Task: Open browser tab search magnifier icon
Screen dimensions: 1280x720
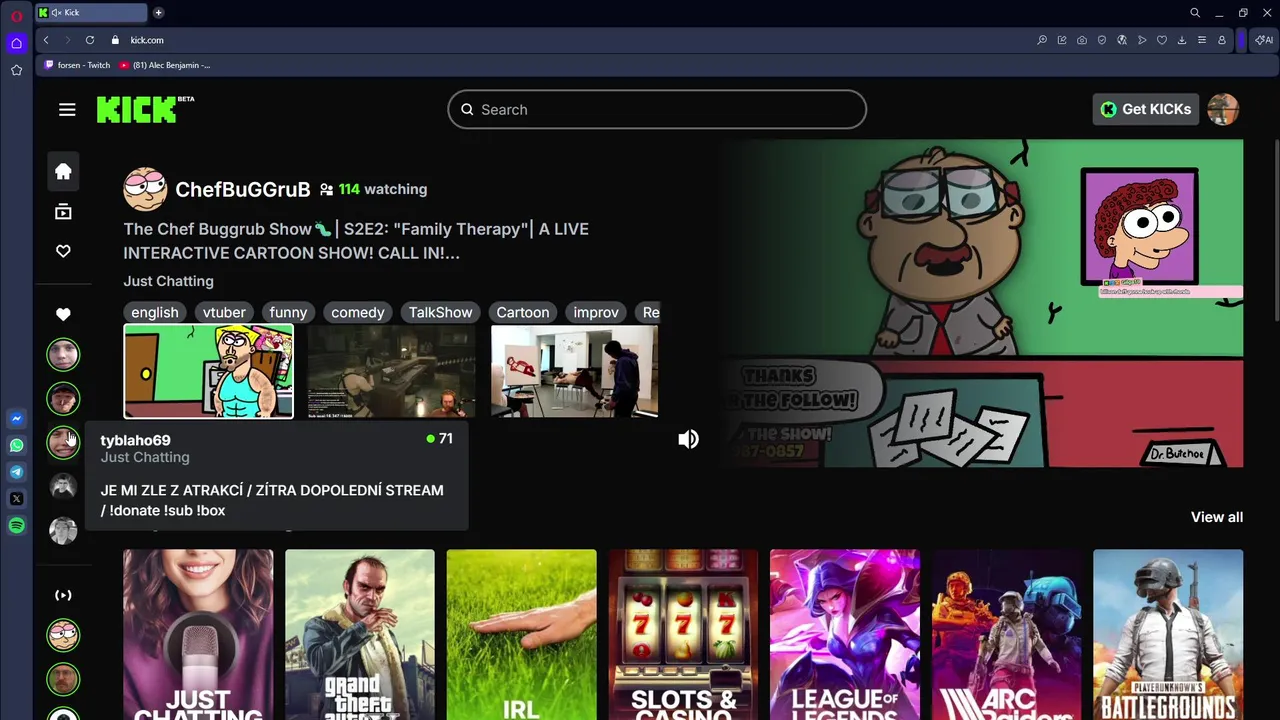Action: (1195, 13)
